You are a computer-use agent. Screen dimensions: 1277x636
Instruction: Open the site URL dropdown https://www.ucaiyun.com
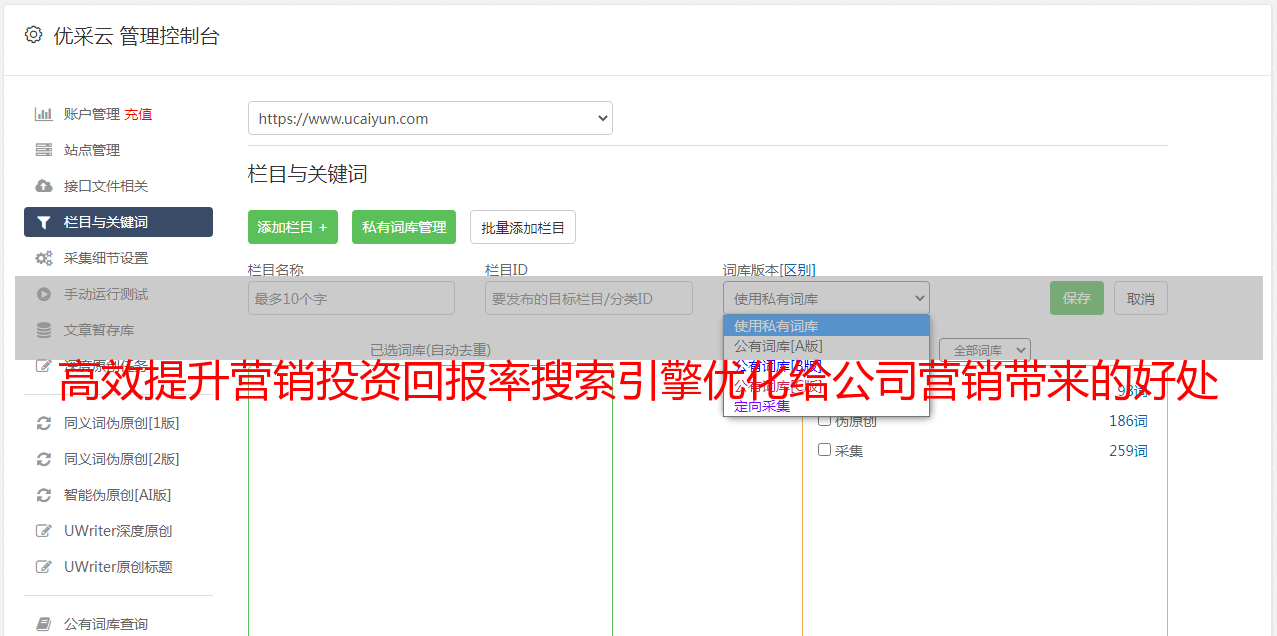coord(430,118)
